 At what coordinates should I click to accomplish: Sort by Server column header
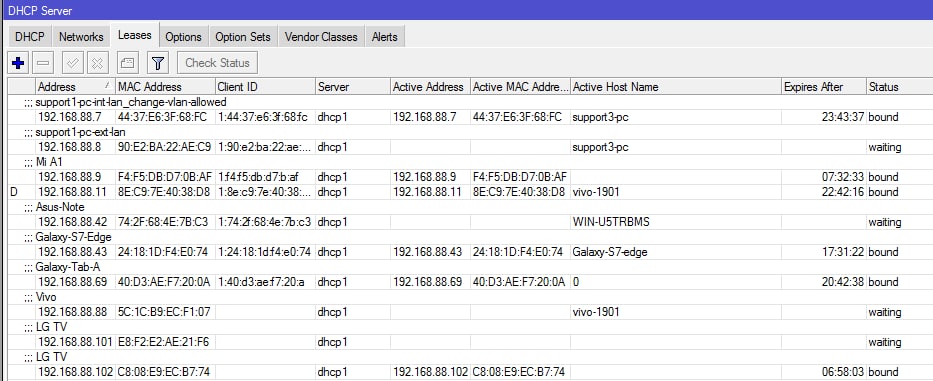(x=352, y=87)
